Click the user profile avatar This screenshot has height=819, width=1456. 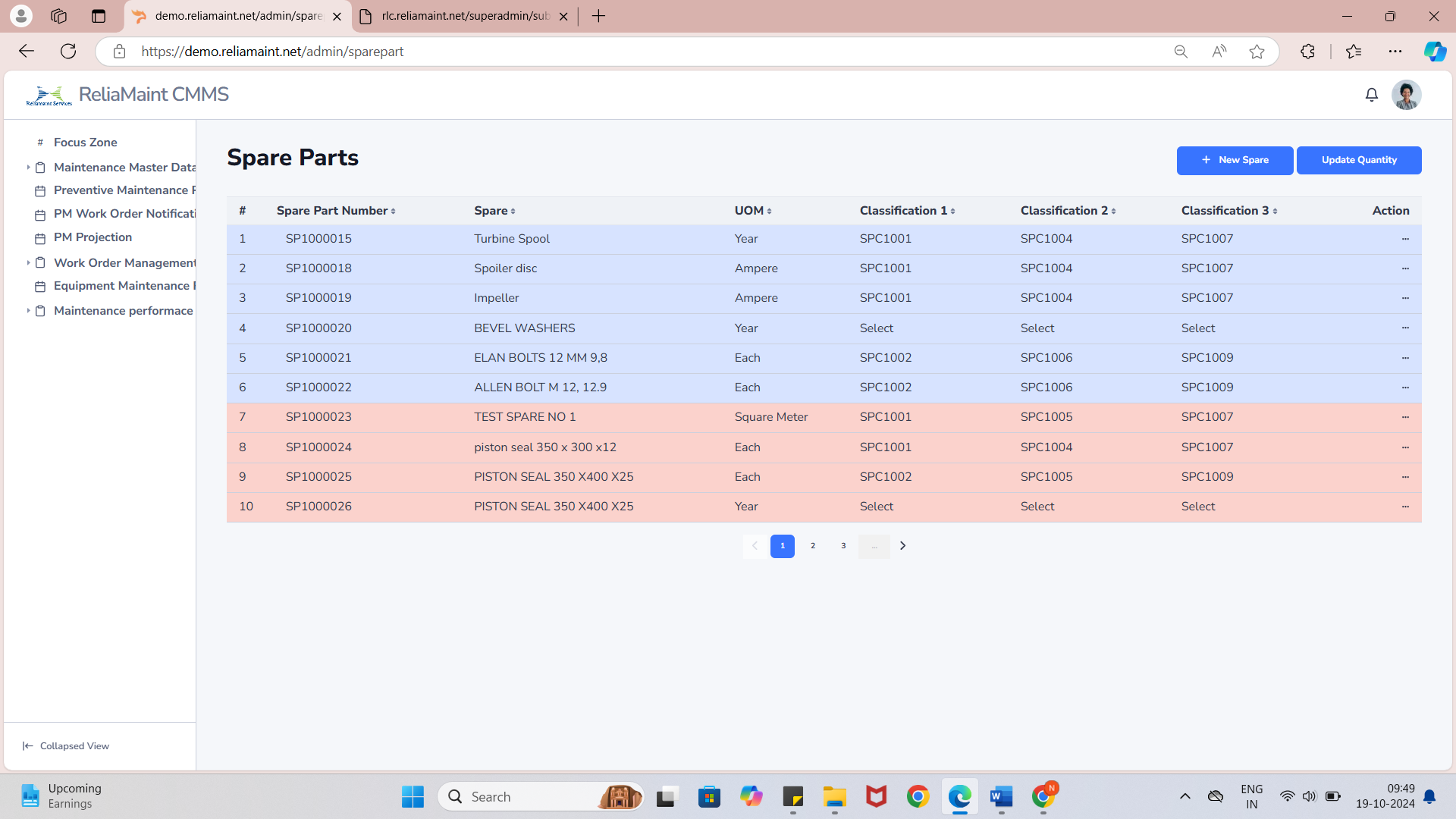point(1406,95)
